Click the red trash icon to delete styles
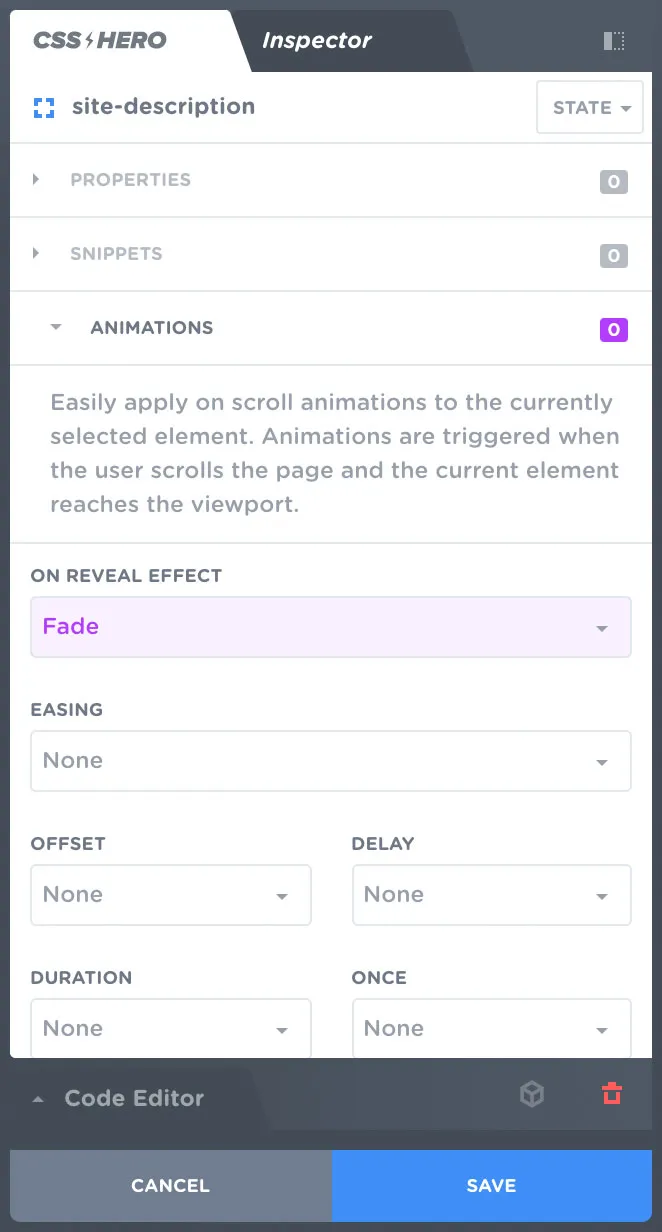This screenshot has height=1232, width=662. click(x=611, y=1094)
